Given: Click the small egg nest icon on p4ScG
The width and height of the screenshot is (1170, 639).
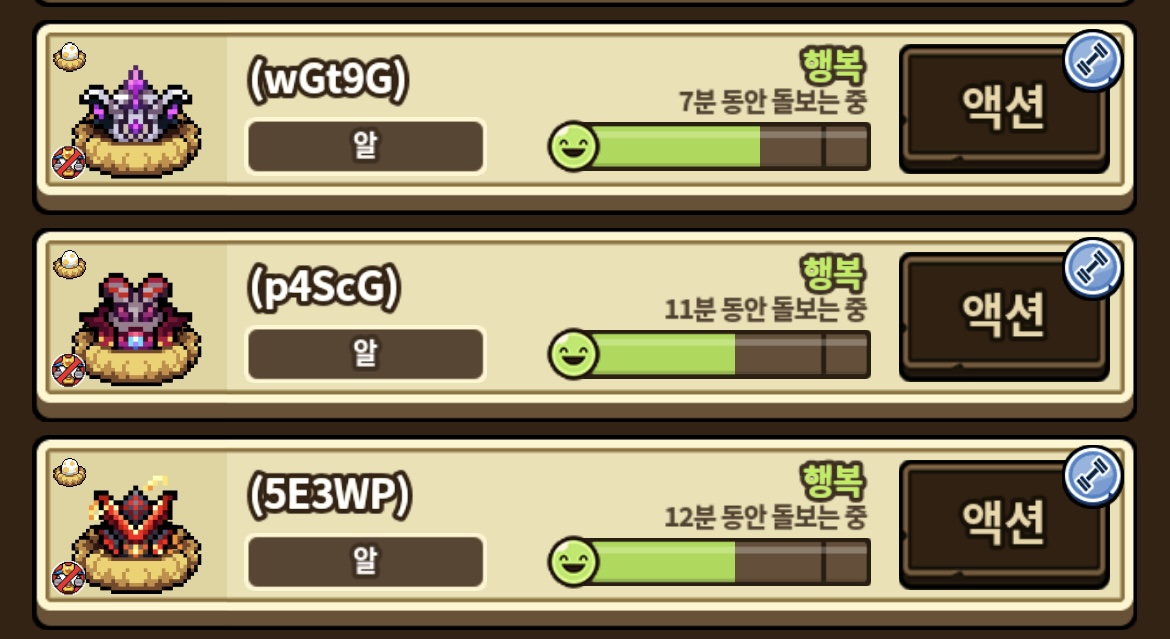Looking at the screenshot, I should click(x=69, y=264).
